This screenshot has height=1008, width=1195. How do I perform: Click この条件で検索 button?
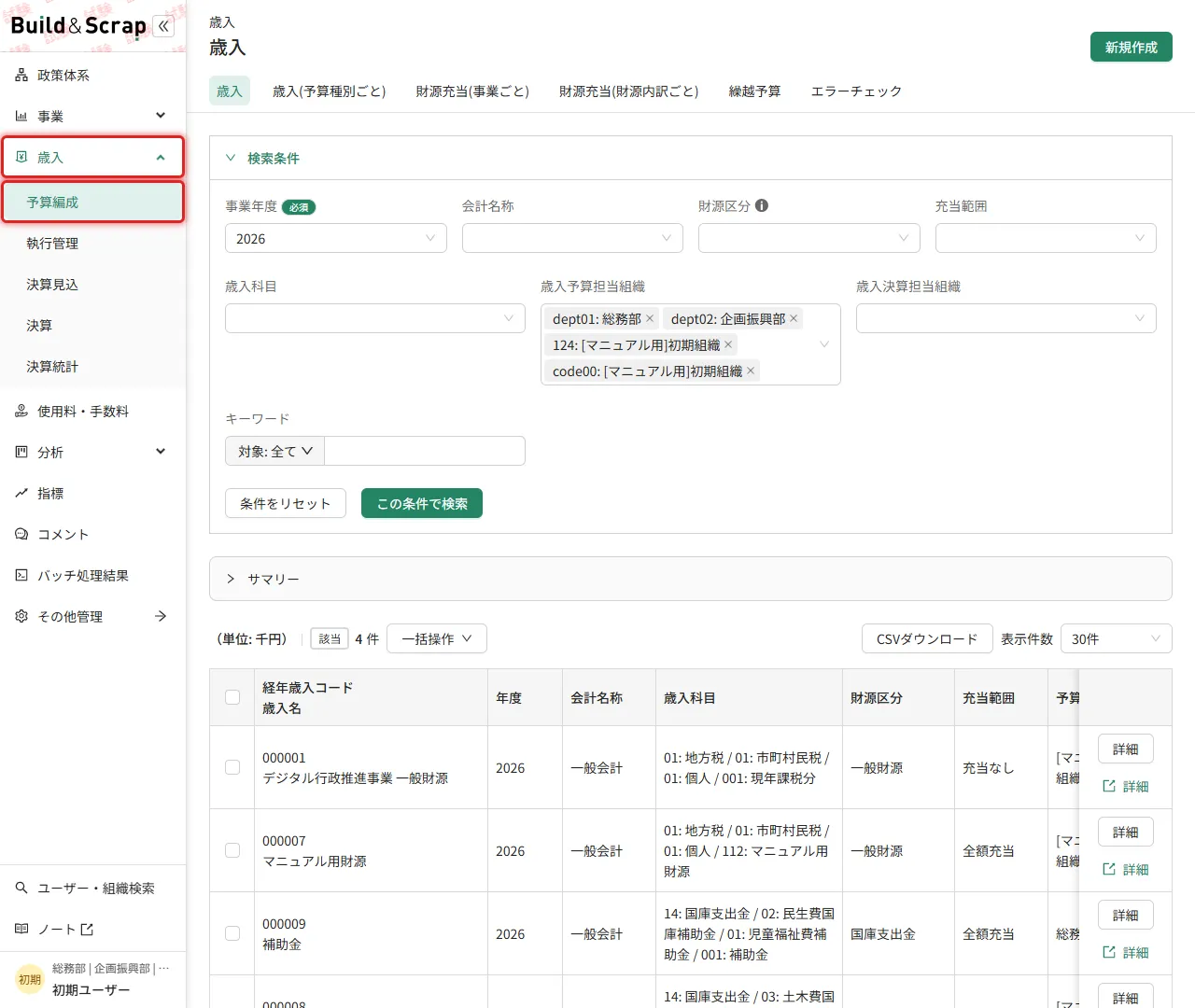pos(422,504)
